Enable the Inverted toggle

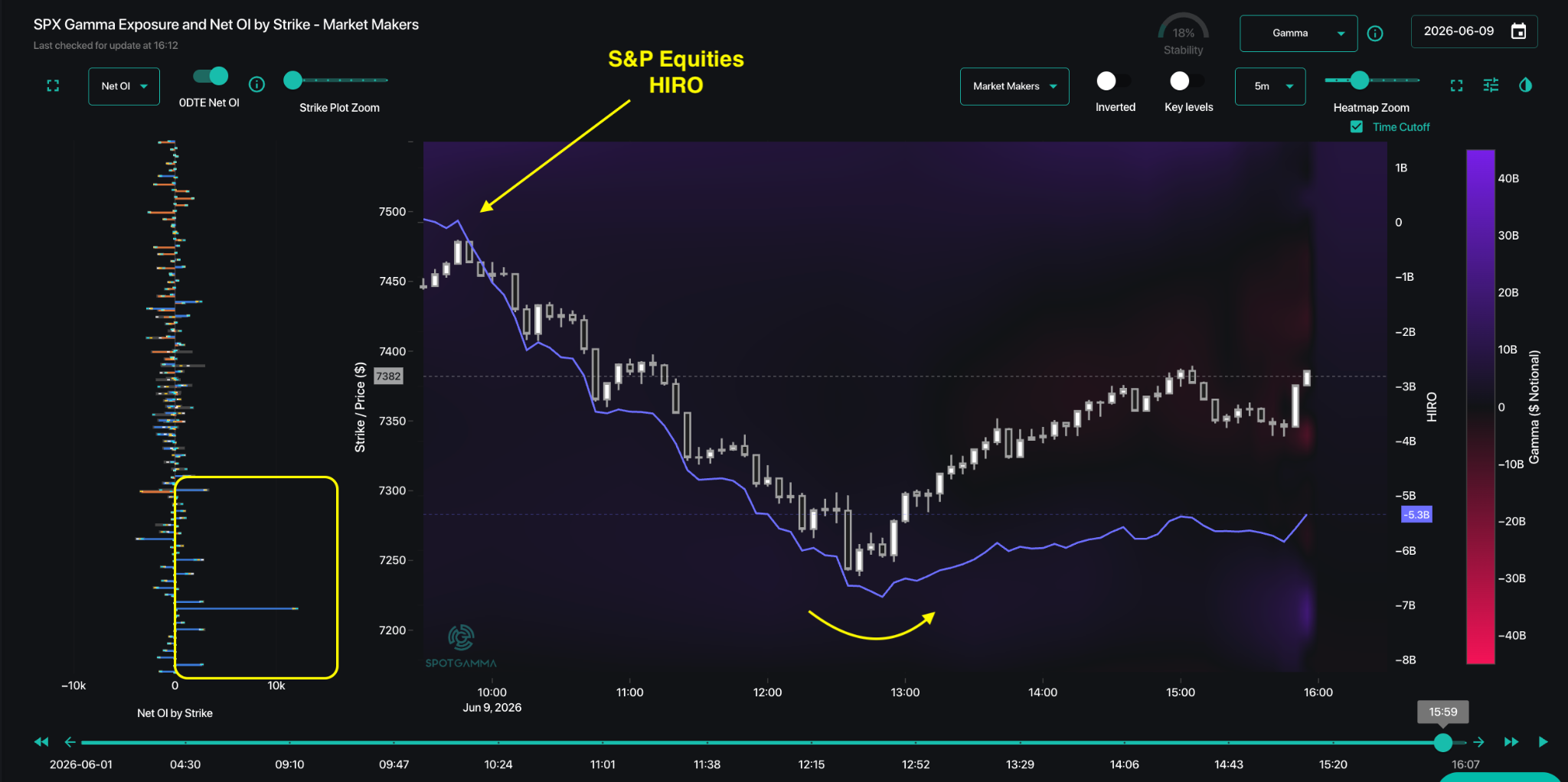click(x=1112, y=80)
